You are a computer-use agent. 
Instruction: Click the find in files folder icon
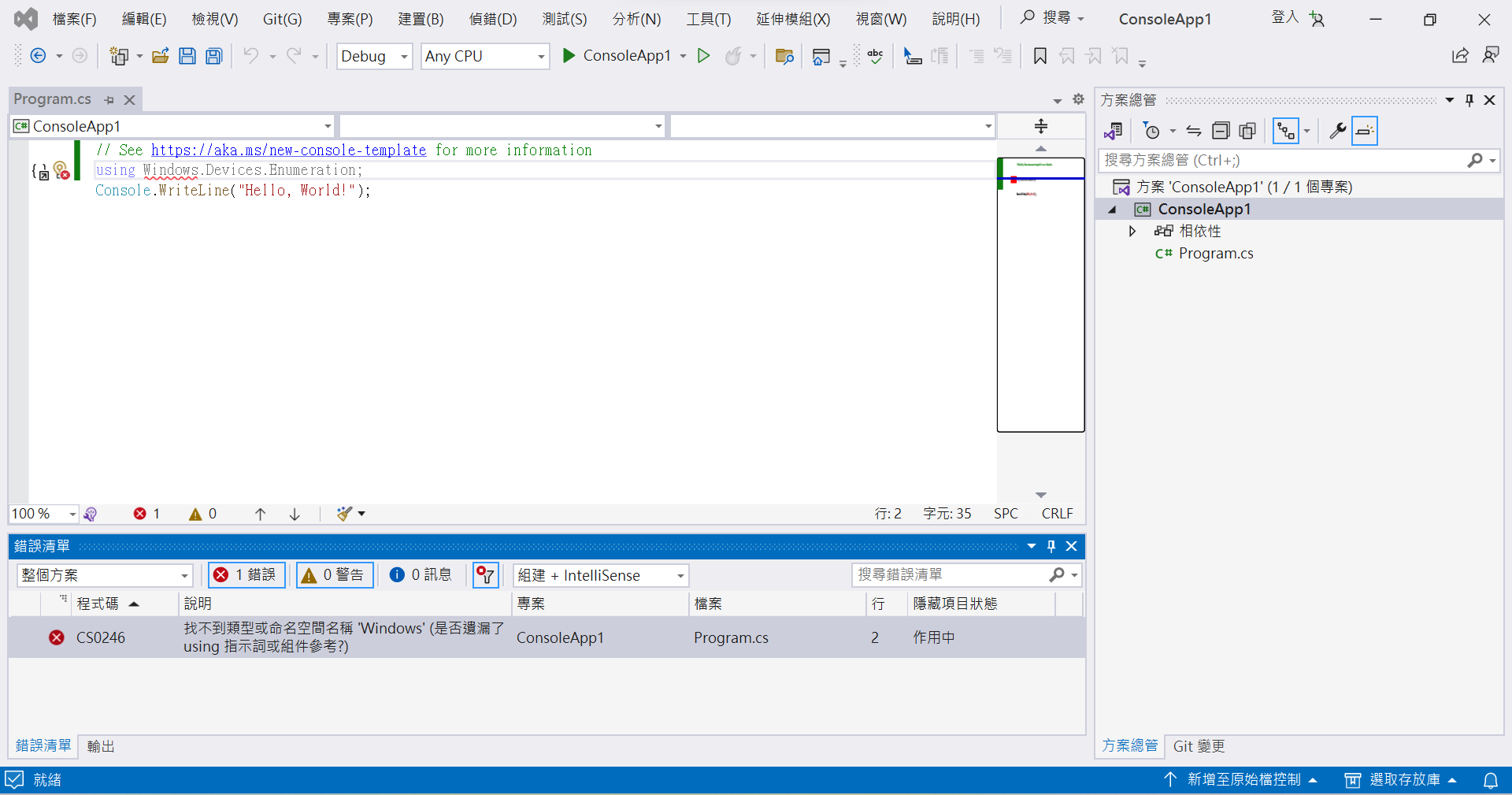point(784,56)
